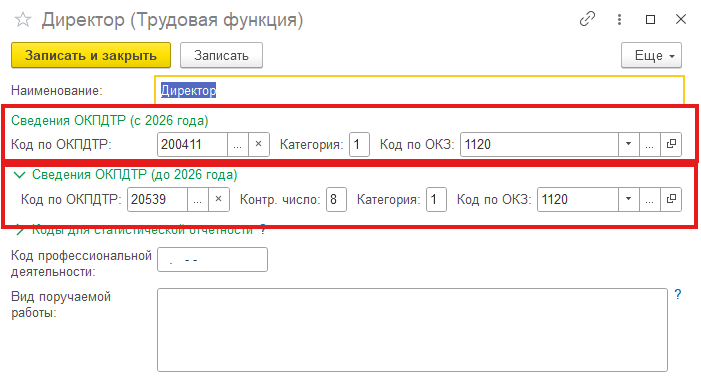Click Код по ОКПДТР field 20539

pyautogui.click(x=157, y=199)
